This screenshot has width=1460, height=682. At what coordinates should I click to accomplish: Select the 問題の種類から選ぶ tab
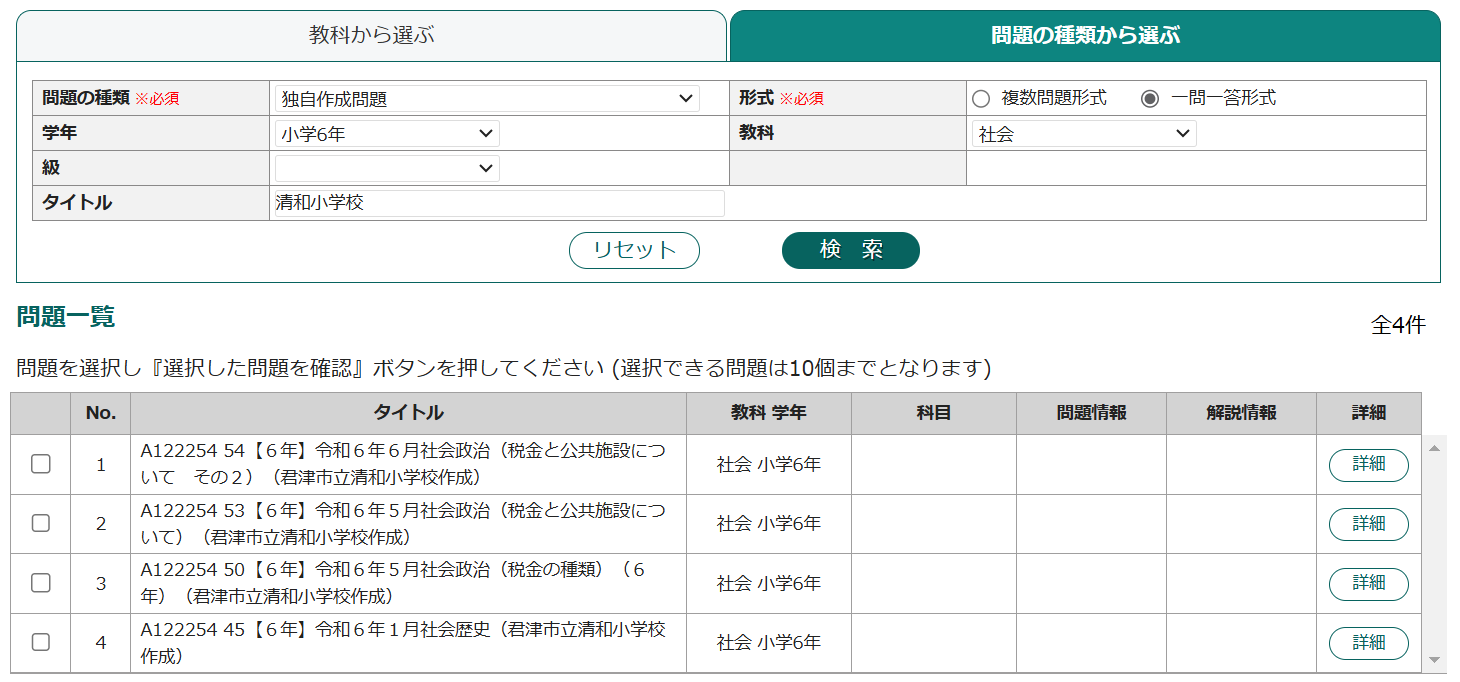[1085, 36]
